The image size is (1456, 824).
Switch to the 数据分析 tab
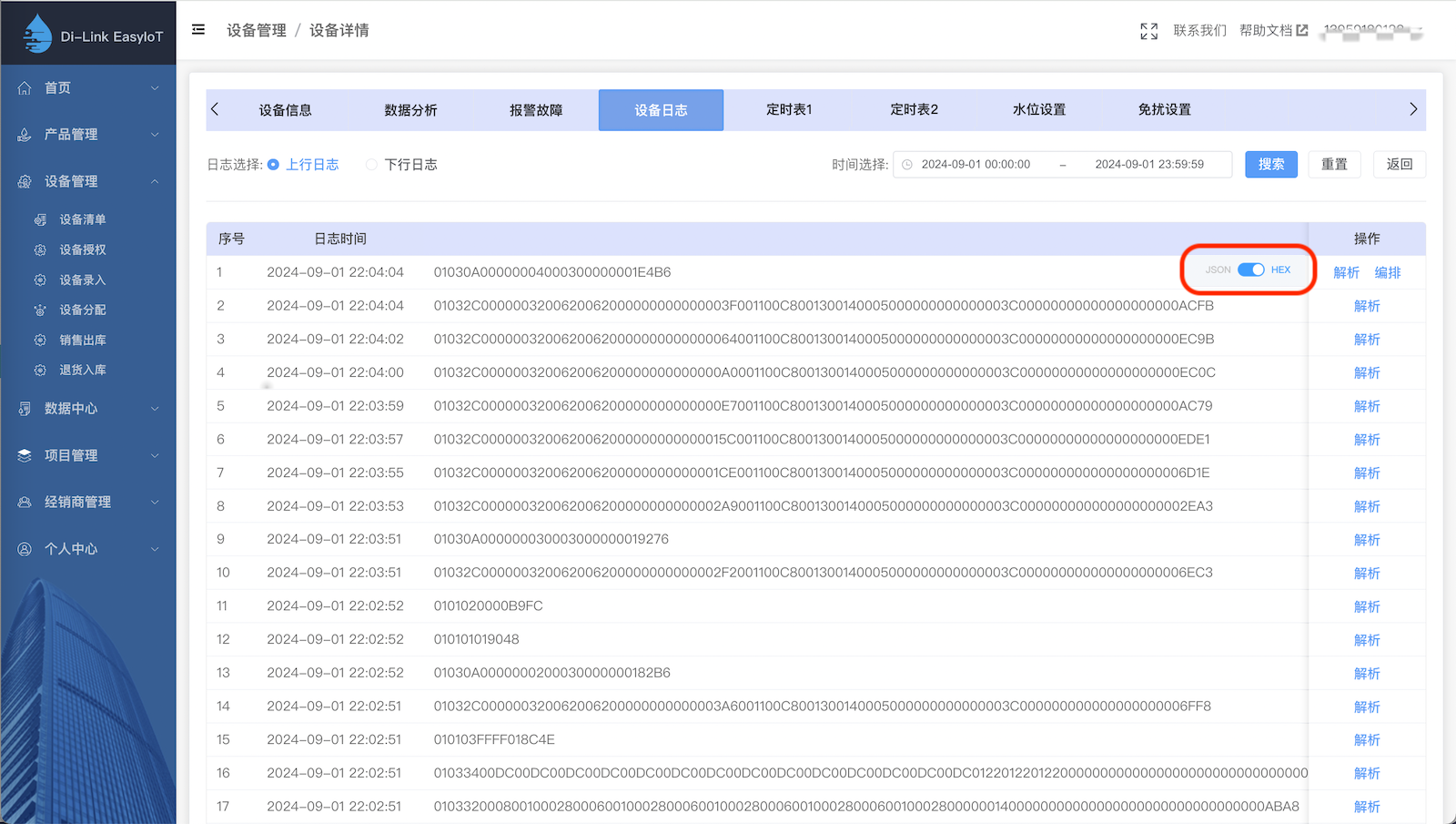click(x=410, y=110)
